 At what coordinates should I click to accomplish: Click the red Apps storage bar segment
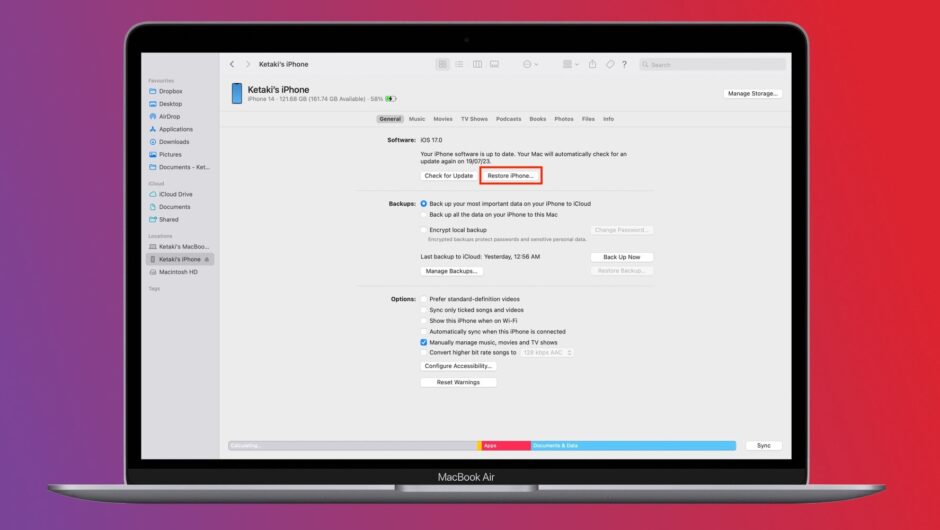click(x=506, y=445)
